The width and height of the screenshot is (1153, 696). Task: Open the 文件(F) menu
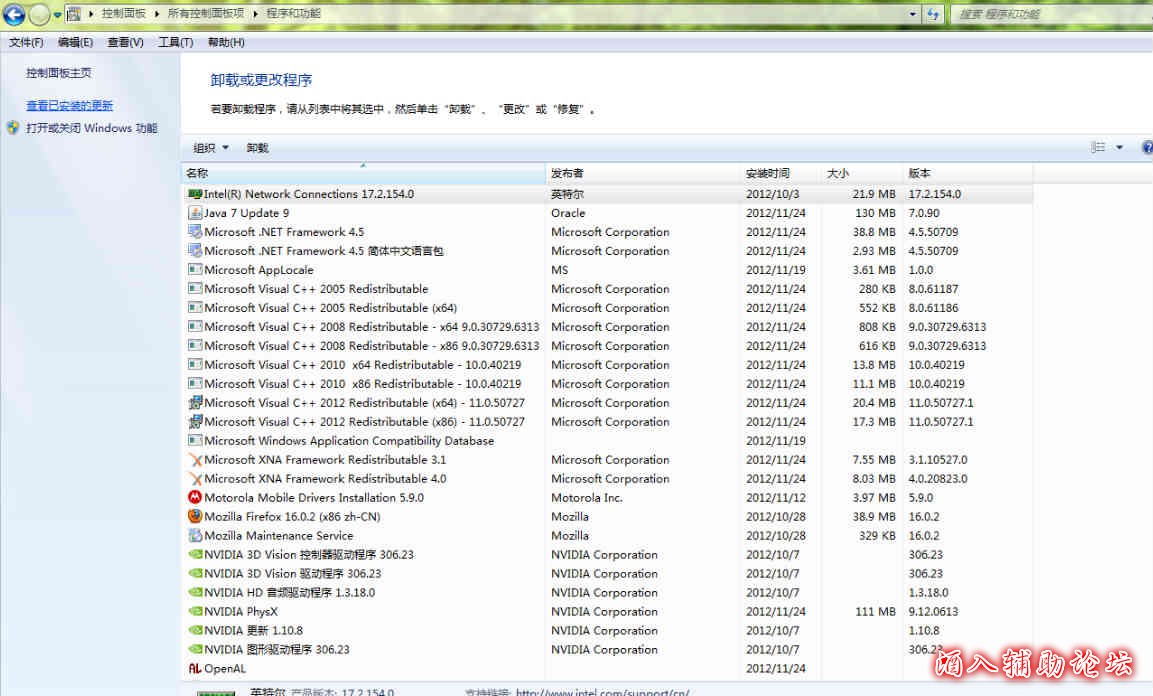[x=26, y=42]
